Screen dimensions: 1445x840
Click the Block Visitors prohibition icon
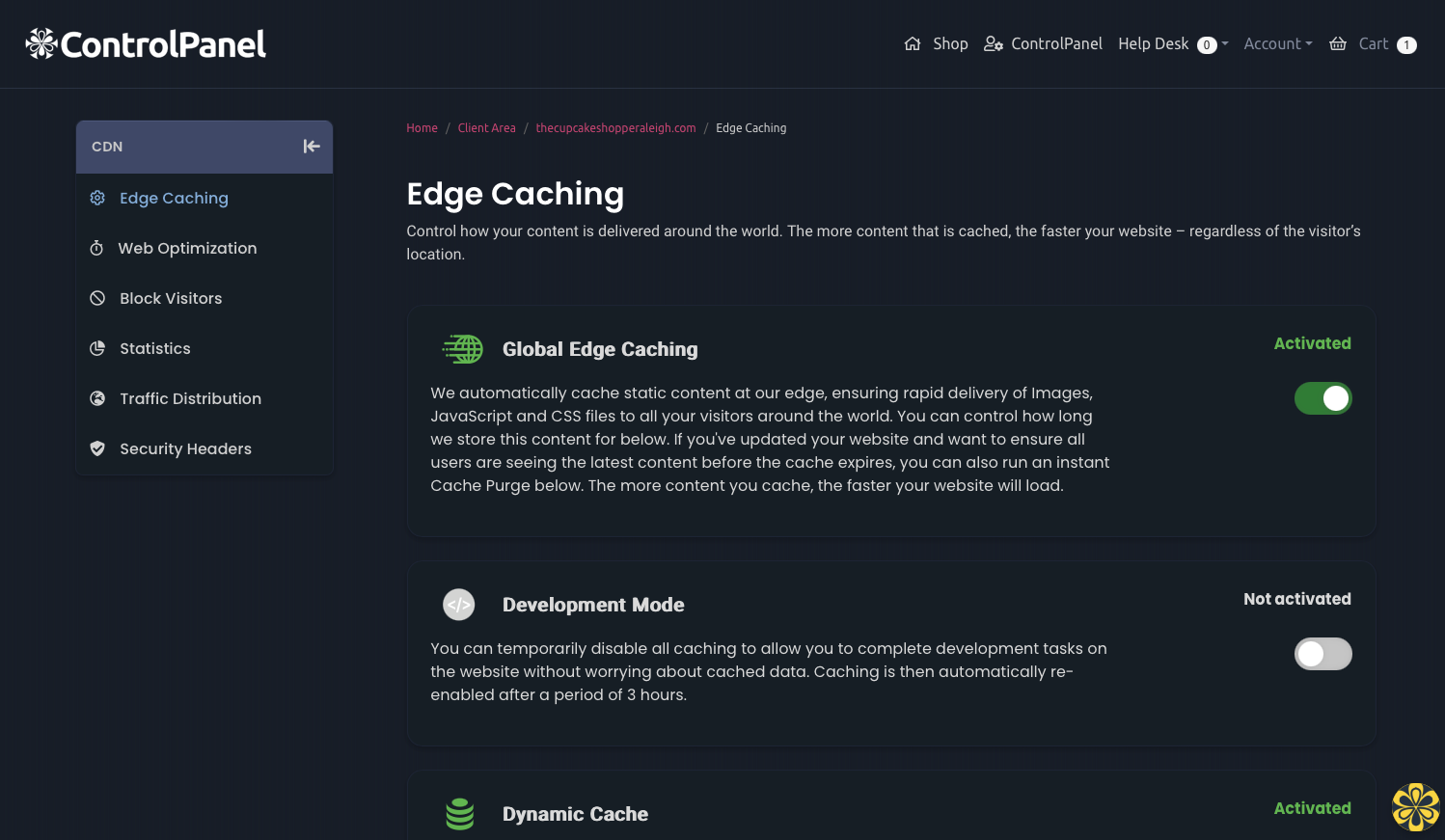coord(96,298)
